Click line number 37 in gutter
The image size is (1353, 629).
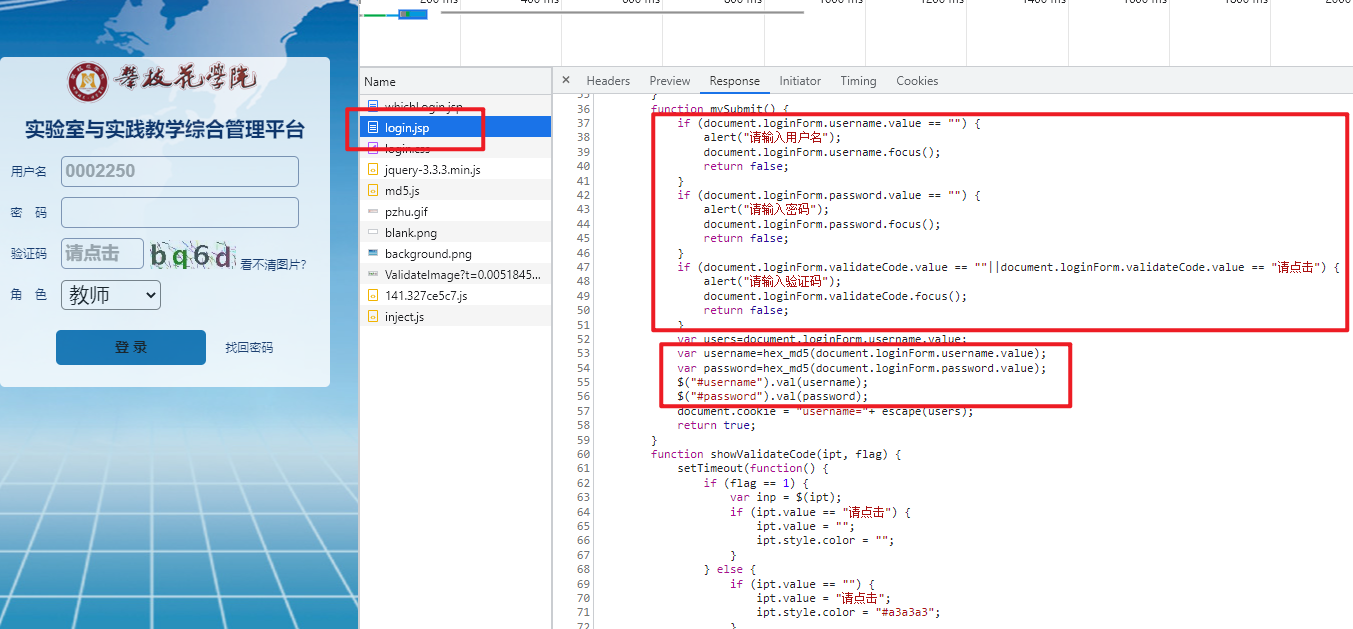(x=584, y=124)
